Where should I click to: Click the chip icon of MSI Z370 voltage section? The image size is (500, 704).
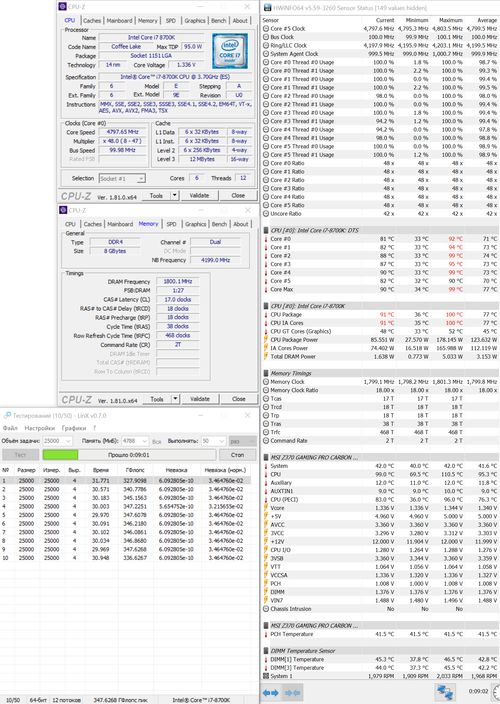[x=266, y=458]
